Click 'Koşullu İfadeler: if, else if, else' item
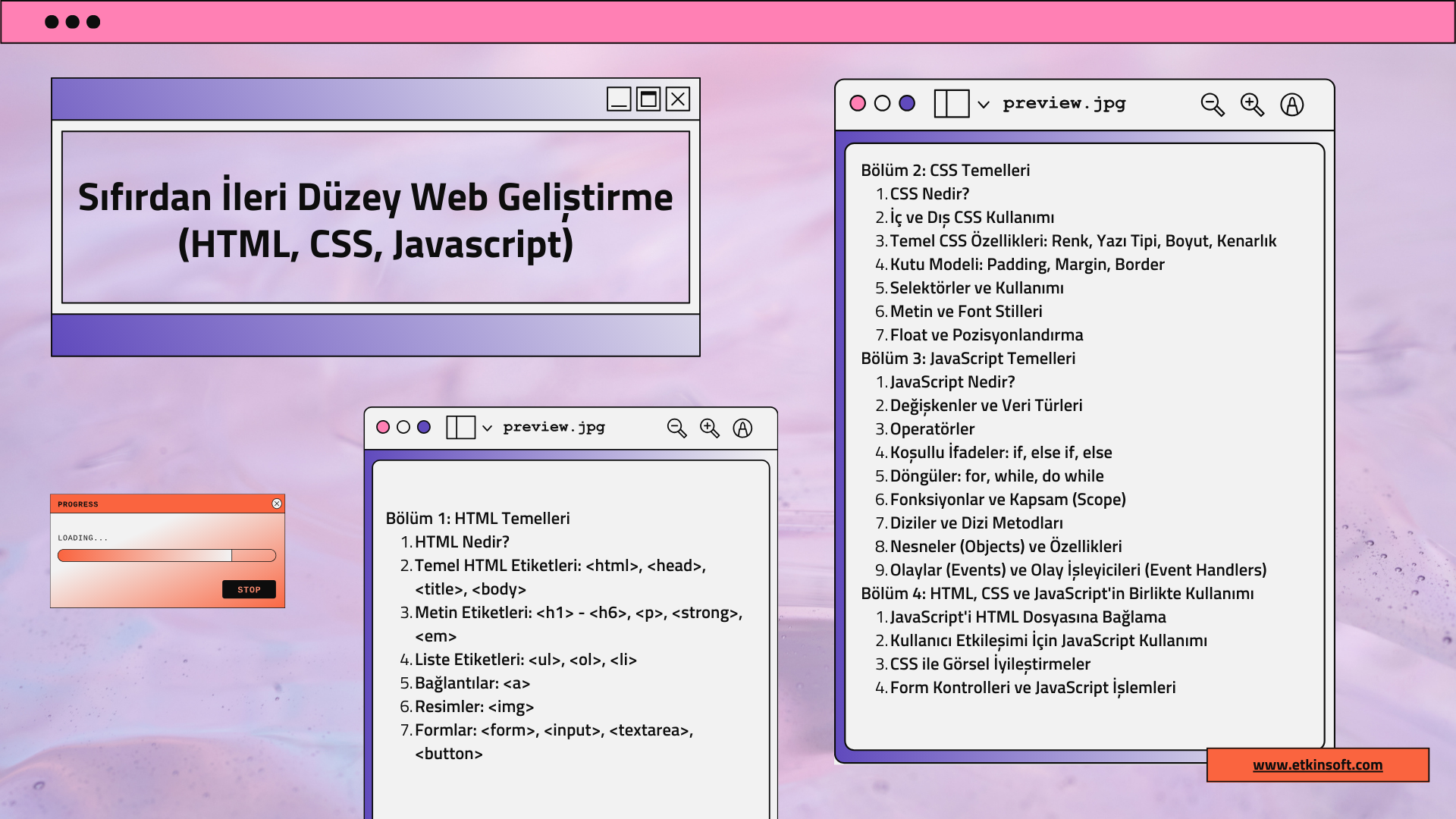The height and width of the screenshot is (819, 1456). [1001, 452]
